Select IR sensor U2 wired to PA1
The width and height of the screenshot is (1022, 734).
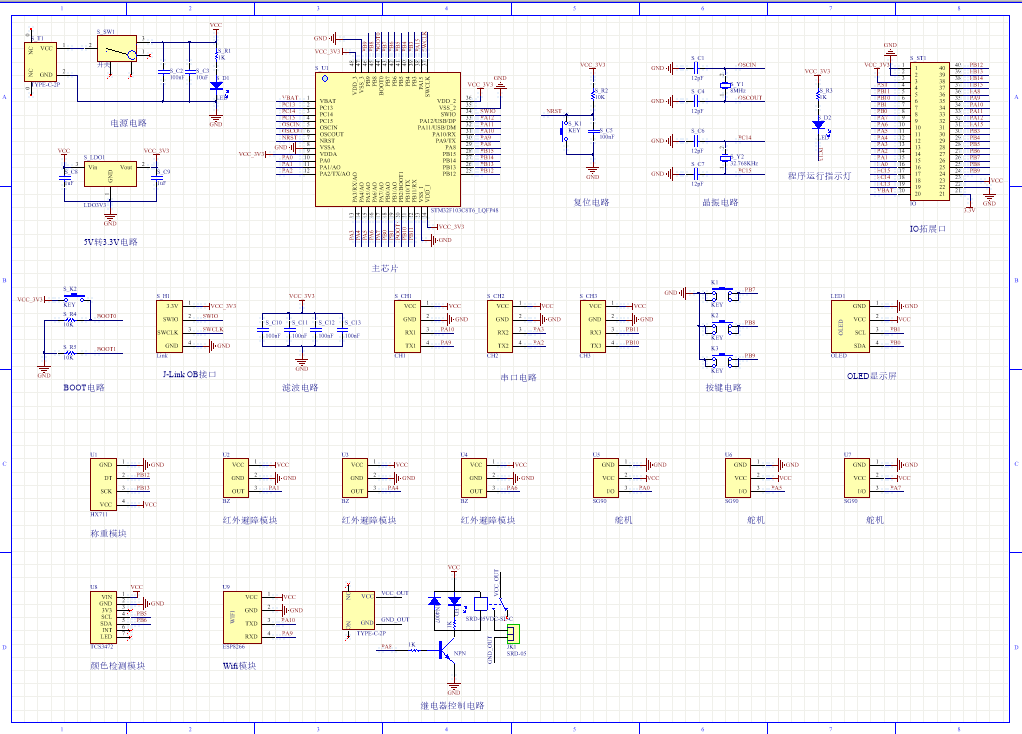pyautogui.click(x=236, y=478)
